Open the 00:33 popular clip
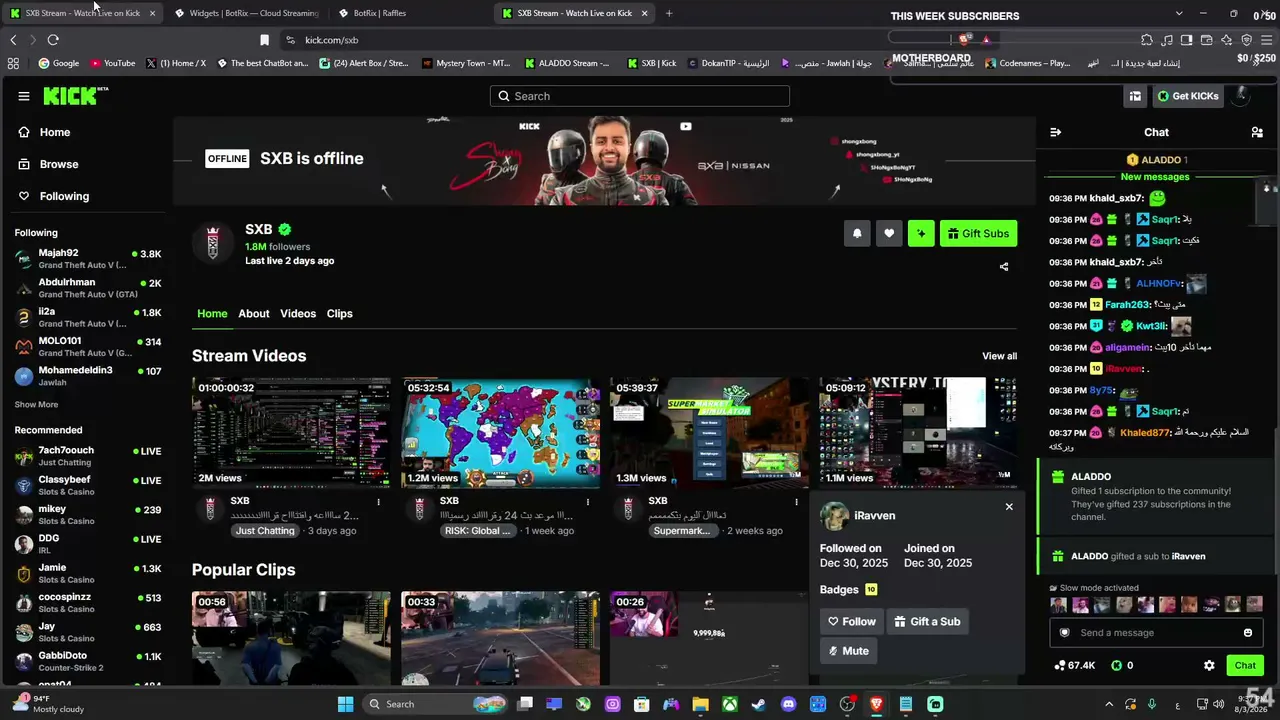 click(500, 638)
